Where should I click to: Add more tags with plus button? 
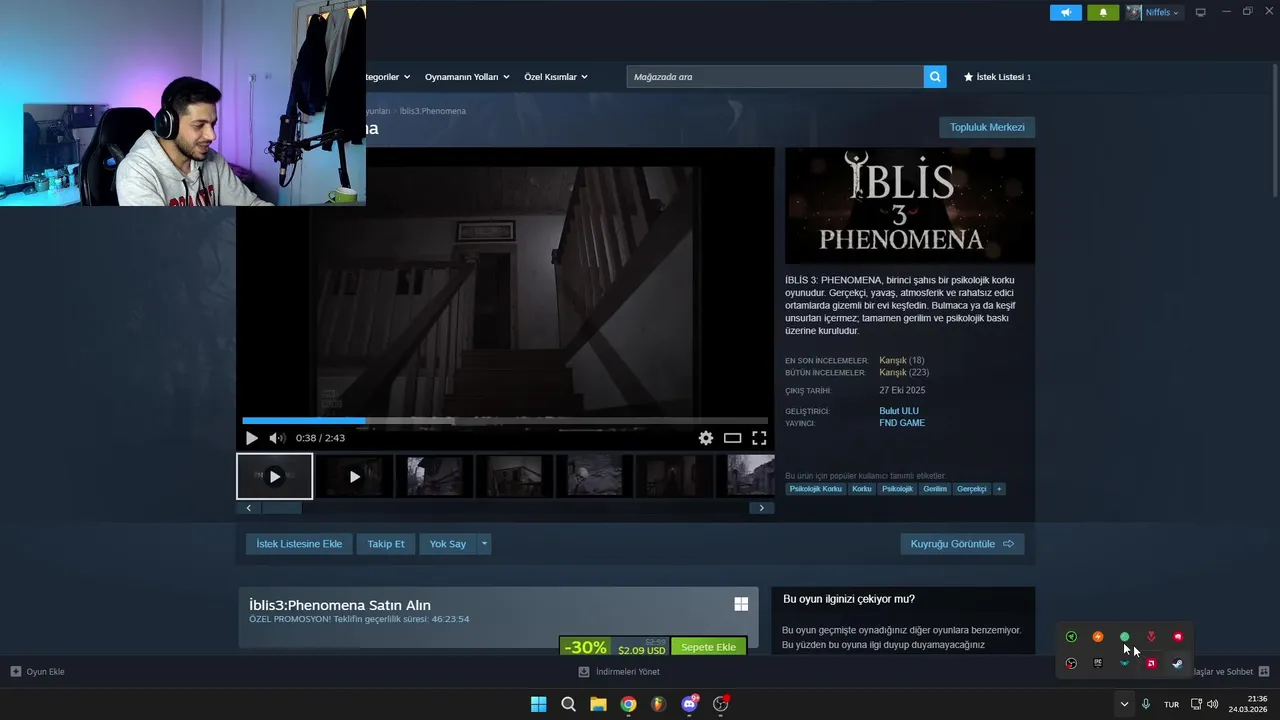point(998,489)
